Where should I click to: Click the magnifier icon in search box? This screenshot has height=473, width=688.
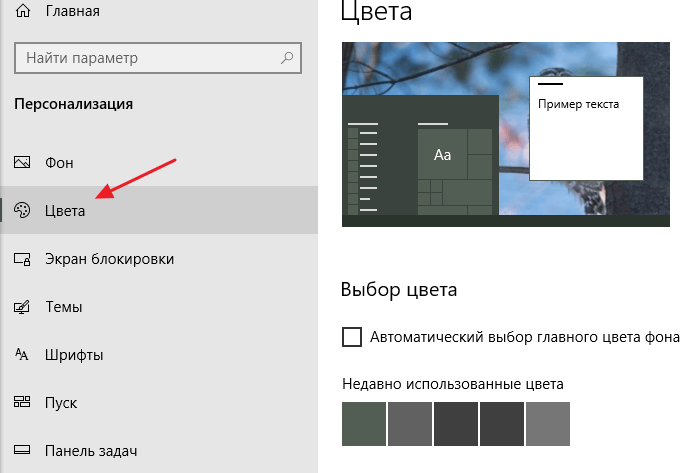(x=287, y=57)
